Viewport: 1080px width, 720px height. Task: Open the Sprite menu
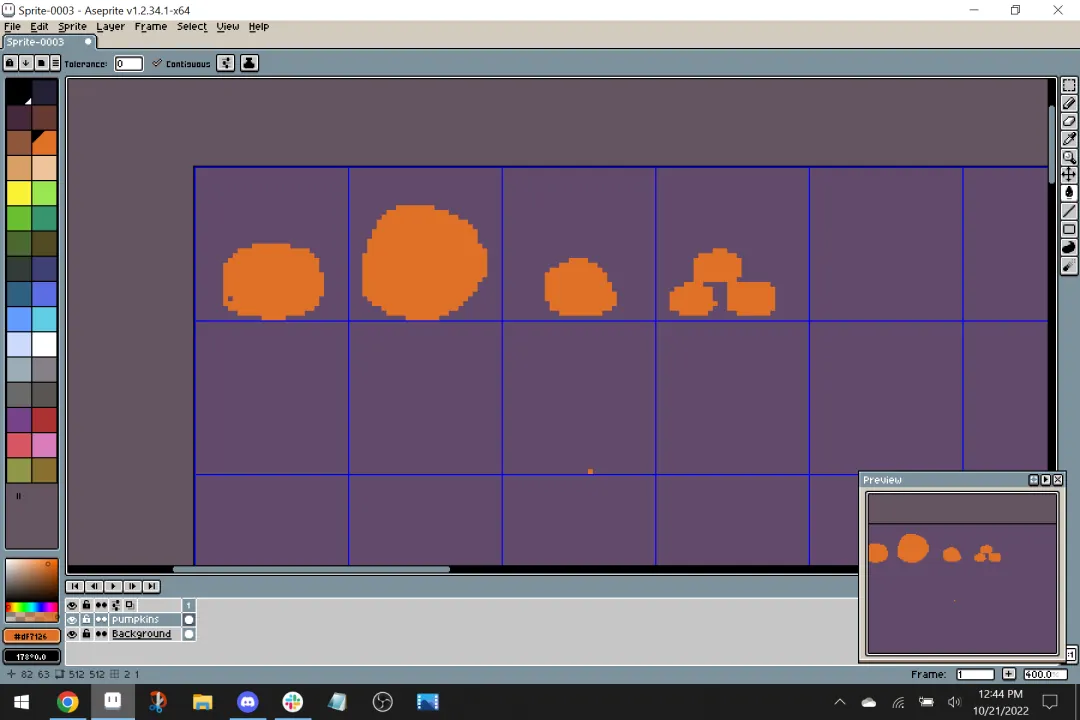click(x=72, y=26)
